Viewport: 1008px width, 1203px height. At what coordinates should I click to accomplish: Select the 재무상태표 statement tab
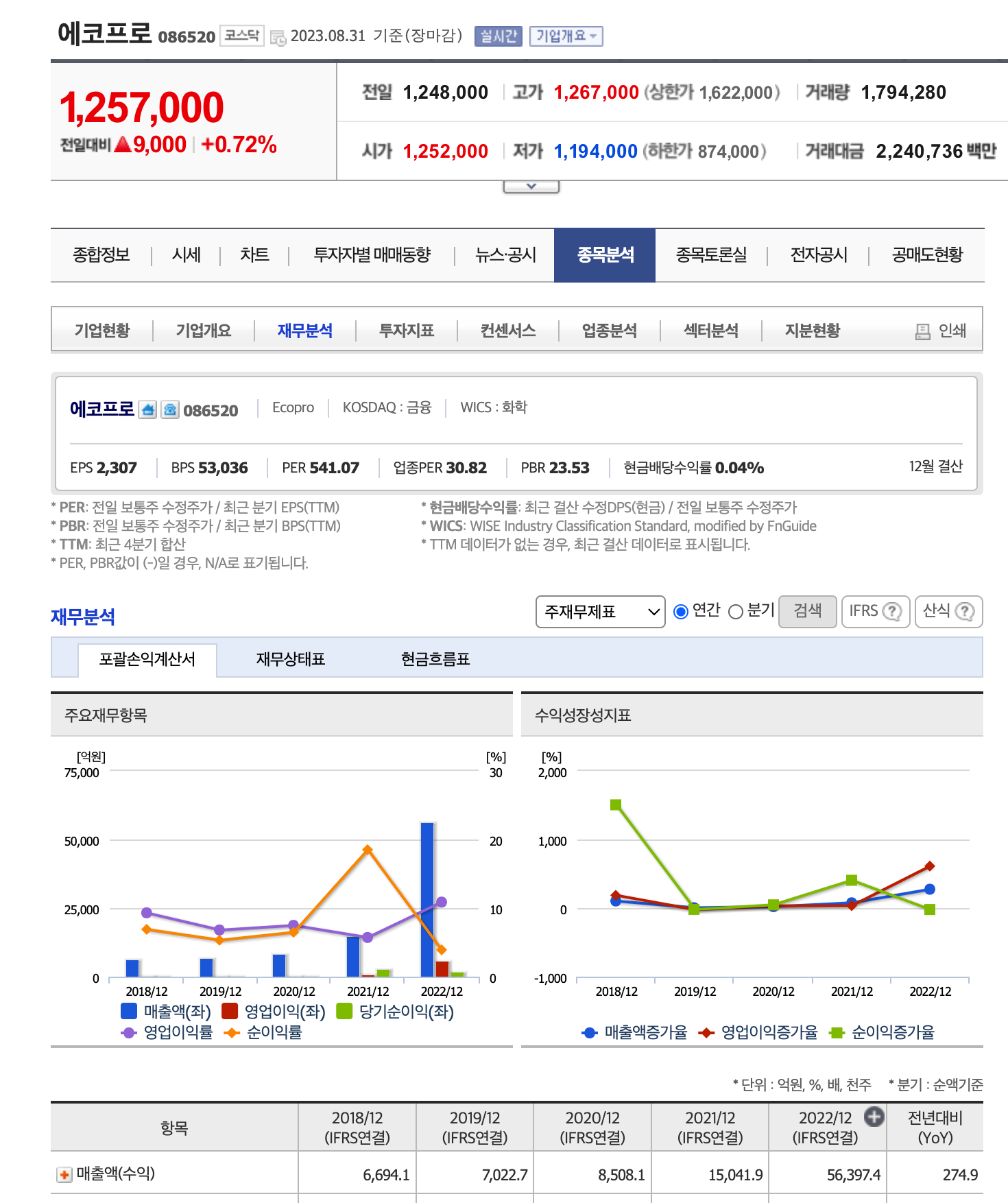(x=291, y=660)
